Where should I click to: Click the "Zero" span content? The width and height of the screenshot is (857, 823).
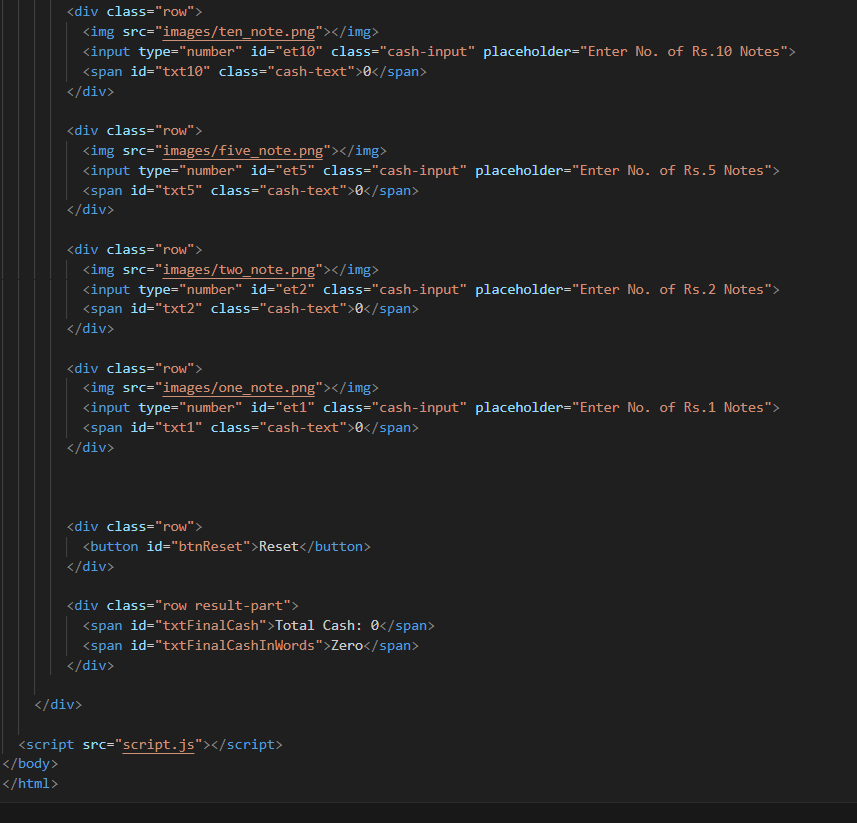pos(347,645)
